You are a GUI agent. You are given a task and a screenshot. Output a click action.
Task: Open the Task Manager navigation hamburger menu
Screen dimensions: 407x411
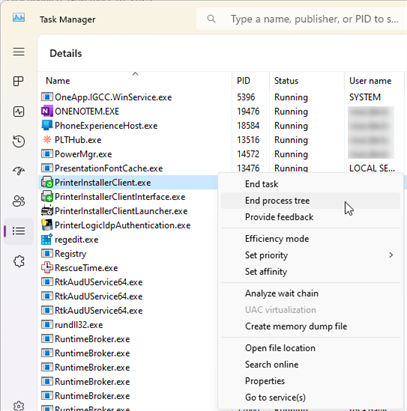tap(19, 52)
